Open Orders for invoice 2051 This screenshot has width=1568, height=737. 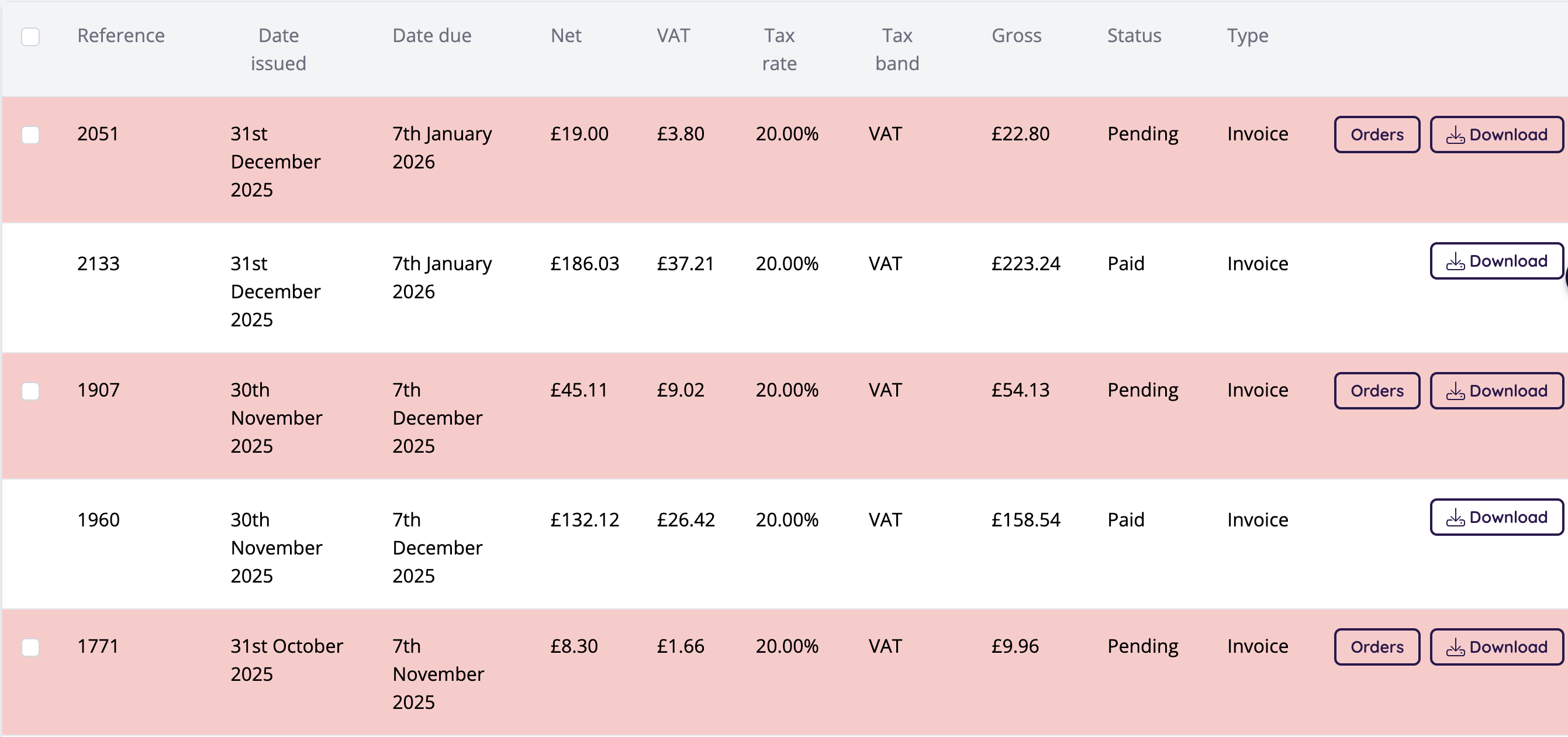click(x=1377, y=135)
